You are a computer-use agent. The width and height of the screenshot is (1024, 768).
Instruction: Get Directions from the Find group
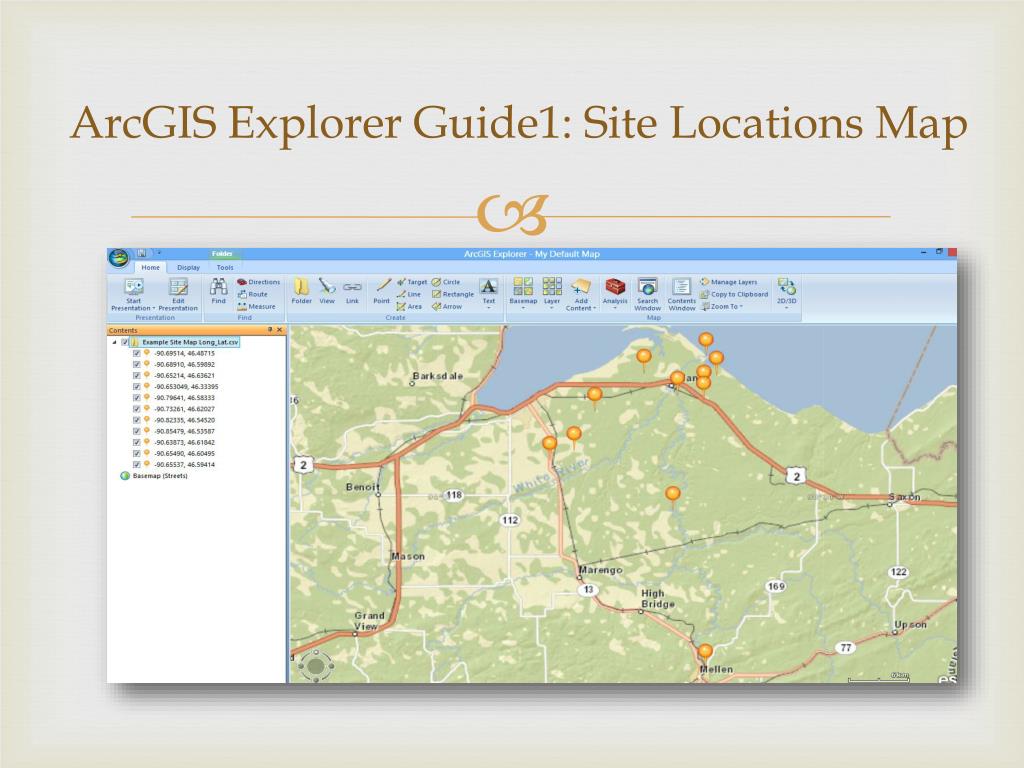259,282
